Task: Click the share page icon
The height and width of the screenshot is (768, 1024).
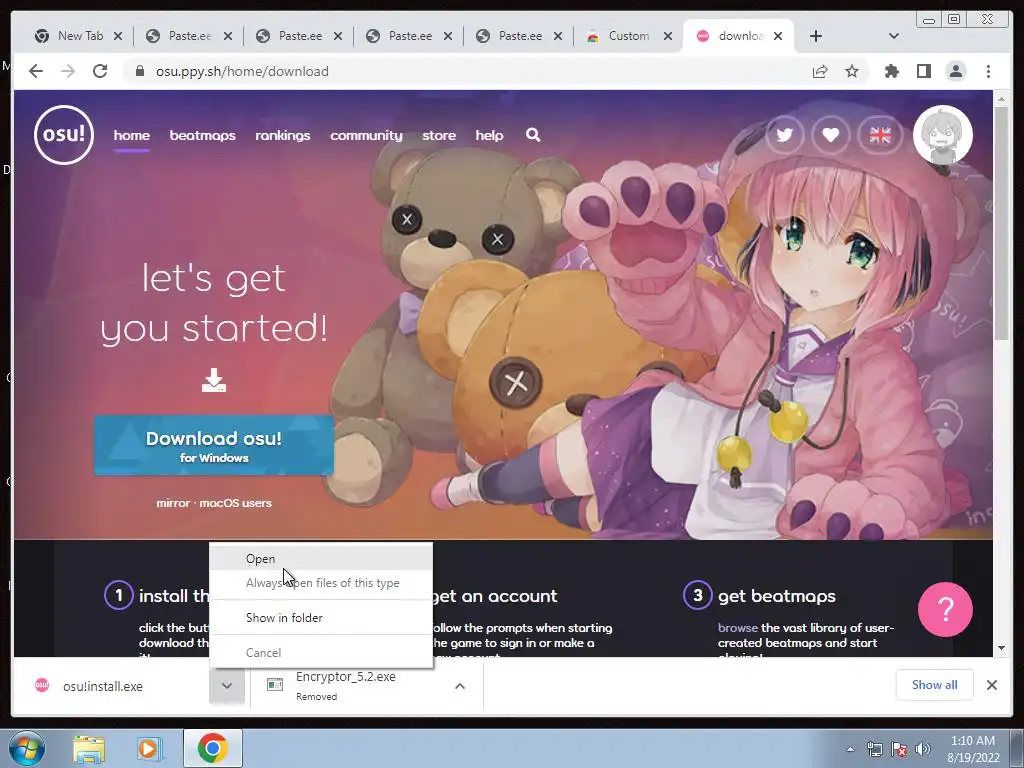Action: 820,71
